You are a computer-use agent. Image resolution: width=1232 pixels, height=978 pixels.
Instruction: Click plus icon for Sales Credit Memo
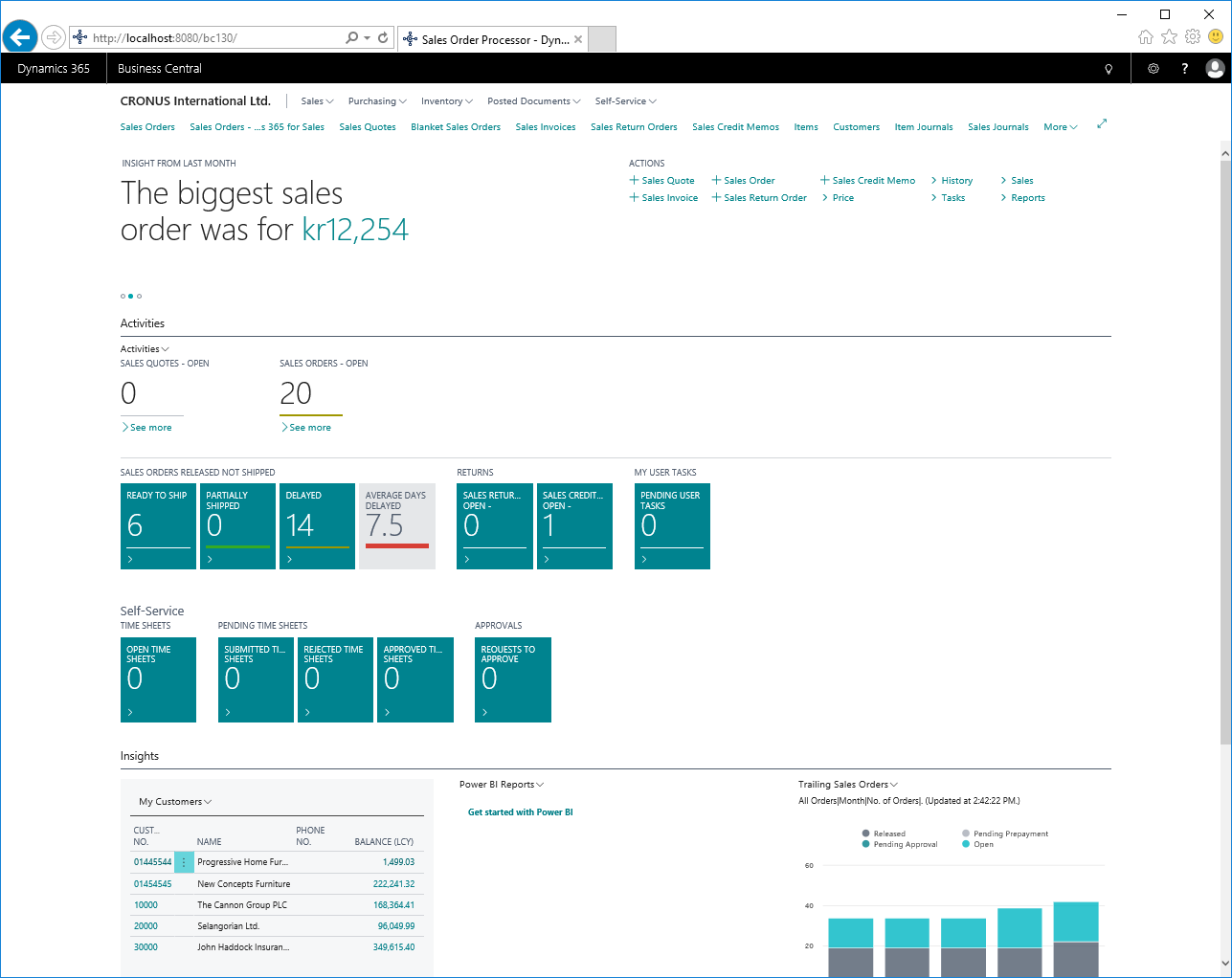[x=824, y=180]
